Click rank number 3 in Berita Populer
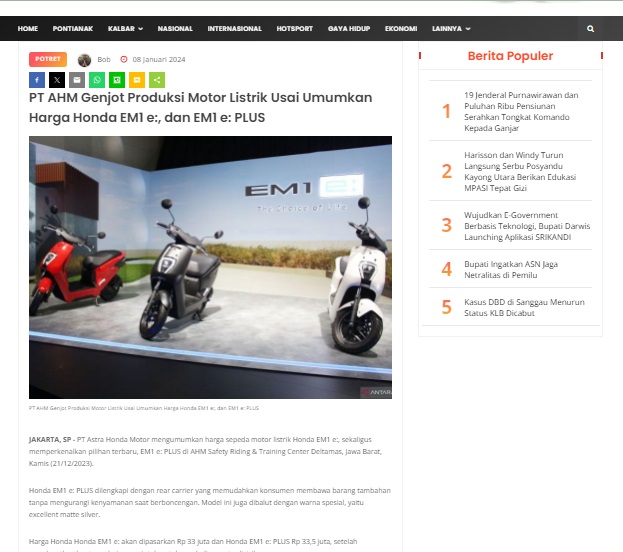 pyautogui.click(x=447, y=225)
